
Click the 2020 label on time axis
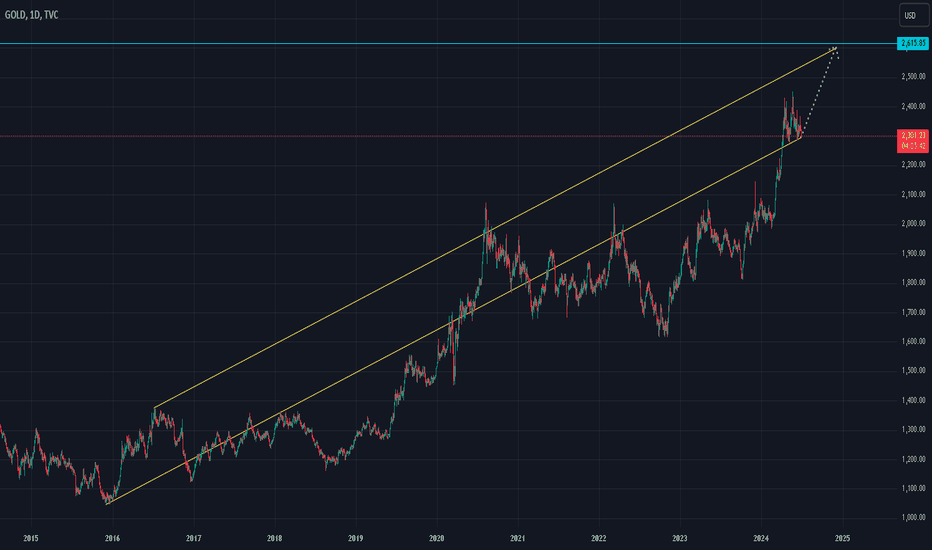(x=436, y=539)
